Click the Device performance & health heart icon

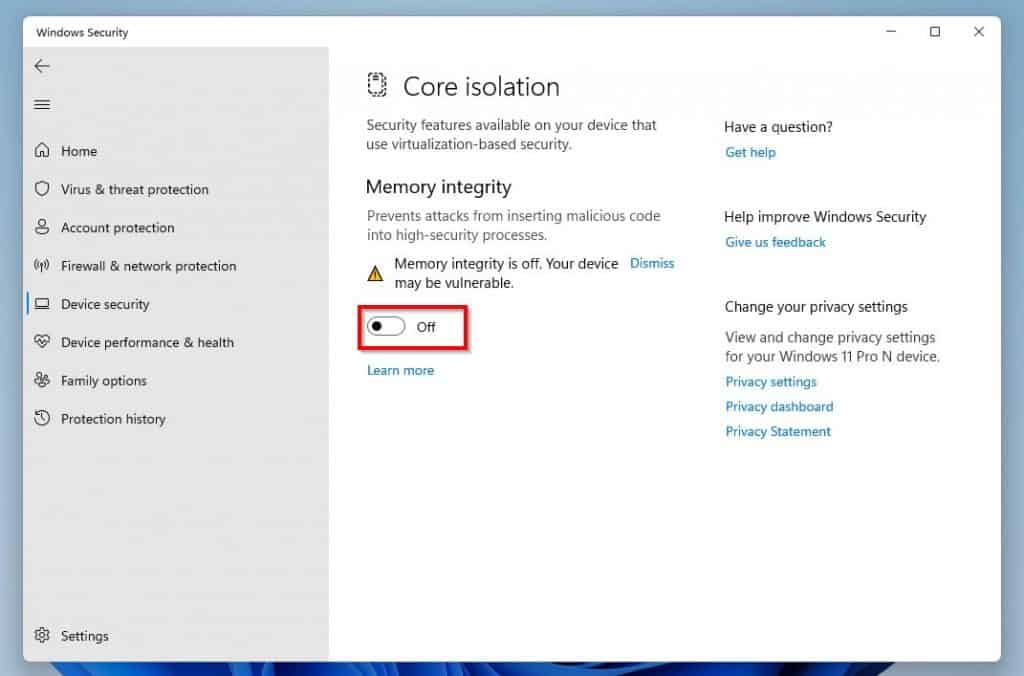[x=42, y=342]
